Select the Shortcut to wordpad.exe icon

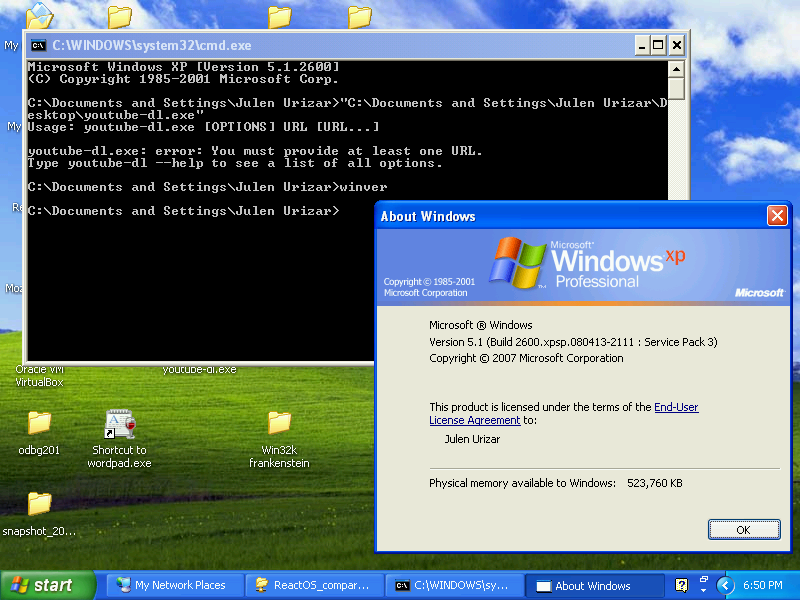click(x=119, y=425)
